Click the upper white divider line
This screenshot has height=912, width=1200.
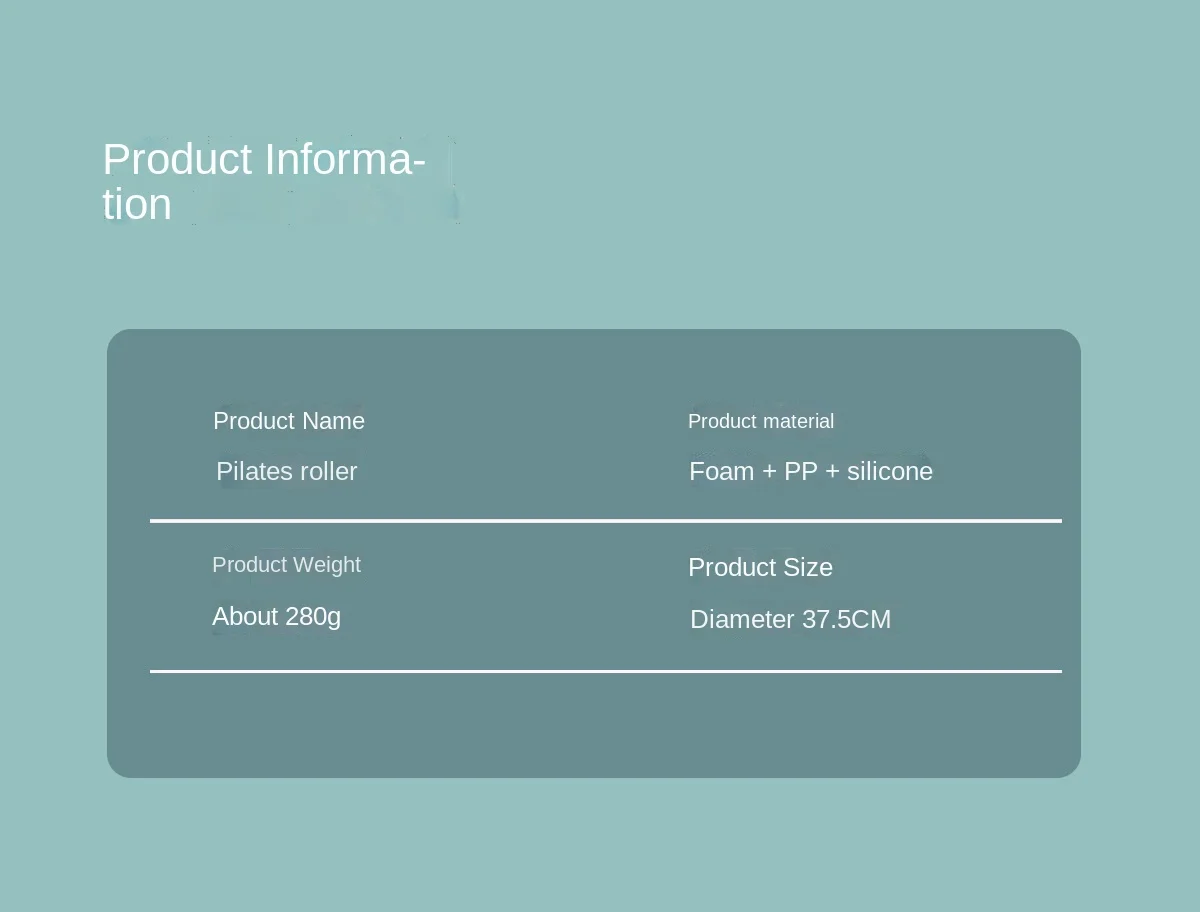[x=605, y=521]
